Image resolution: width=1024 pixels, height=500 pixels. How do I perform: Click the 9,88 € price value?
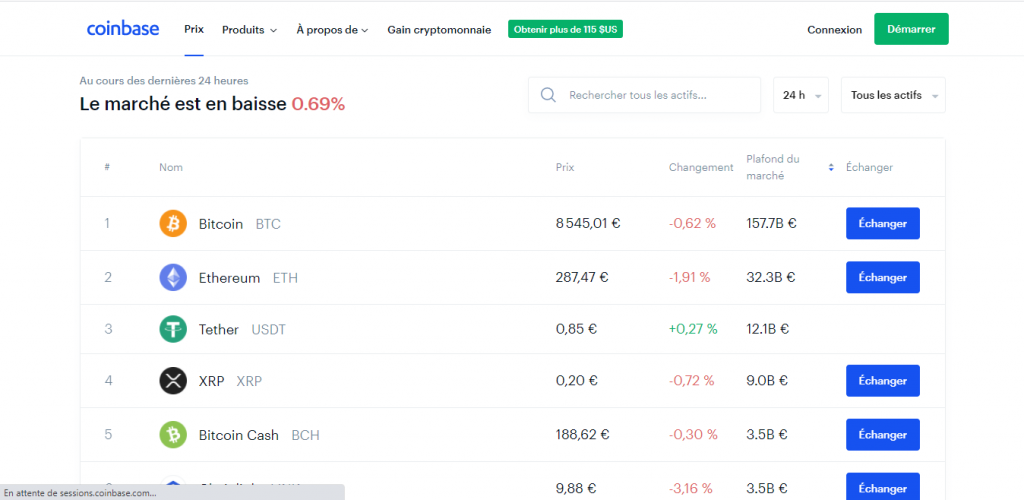(x=576, y=488)
